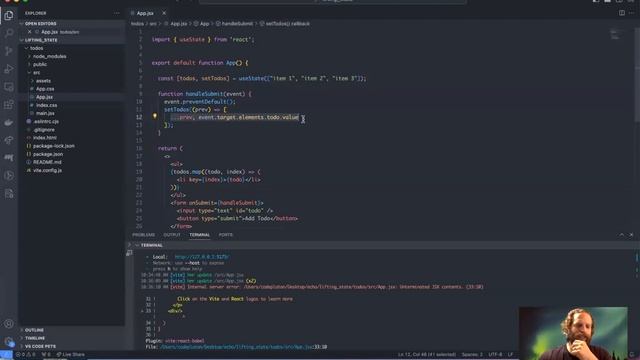This screenshot has width=640, height=360.
Task: Select the Terminal panel tab
Action: (199, 235)
